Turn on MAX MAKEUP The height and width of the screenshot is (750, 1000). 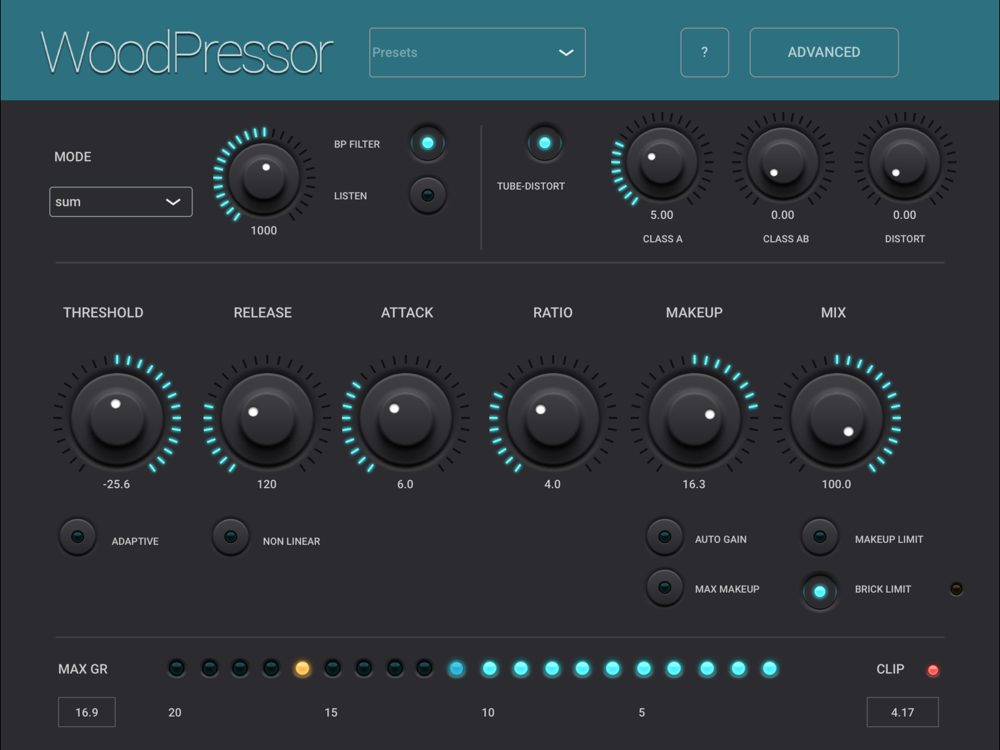pyautogui.click(x=665, y=587)
